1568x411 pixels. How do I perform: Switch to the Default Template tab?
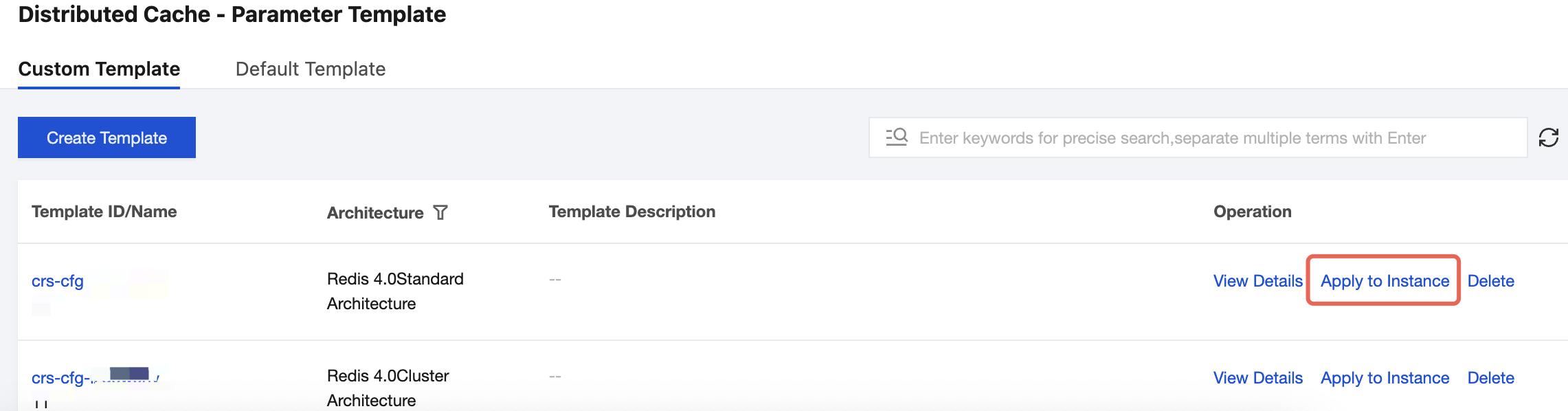pos(310,69)
